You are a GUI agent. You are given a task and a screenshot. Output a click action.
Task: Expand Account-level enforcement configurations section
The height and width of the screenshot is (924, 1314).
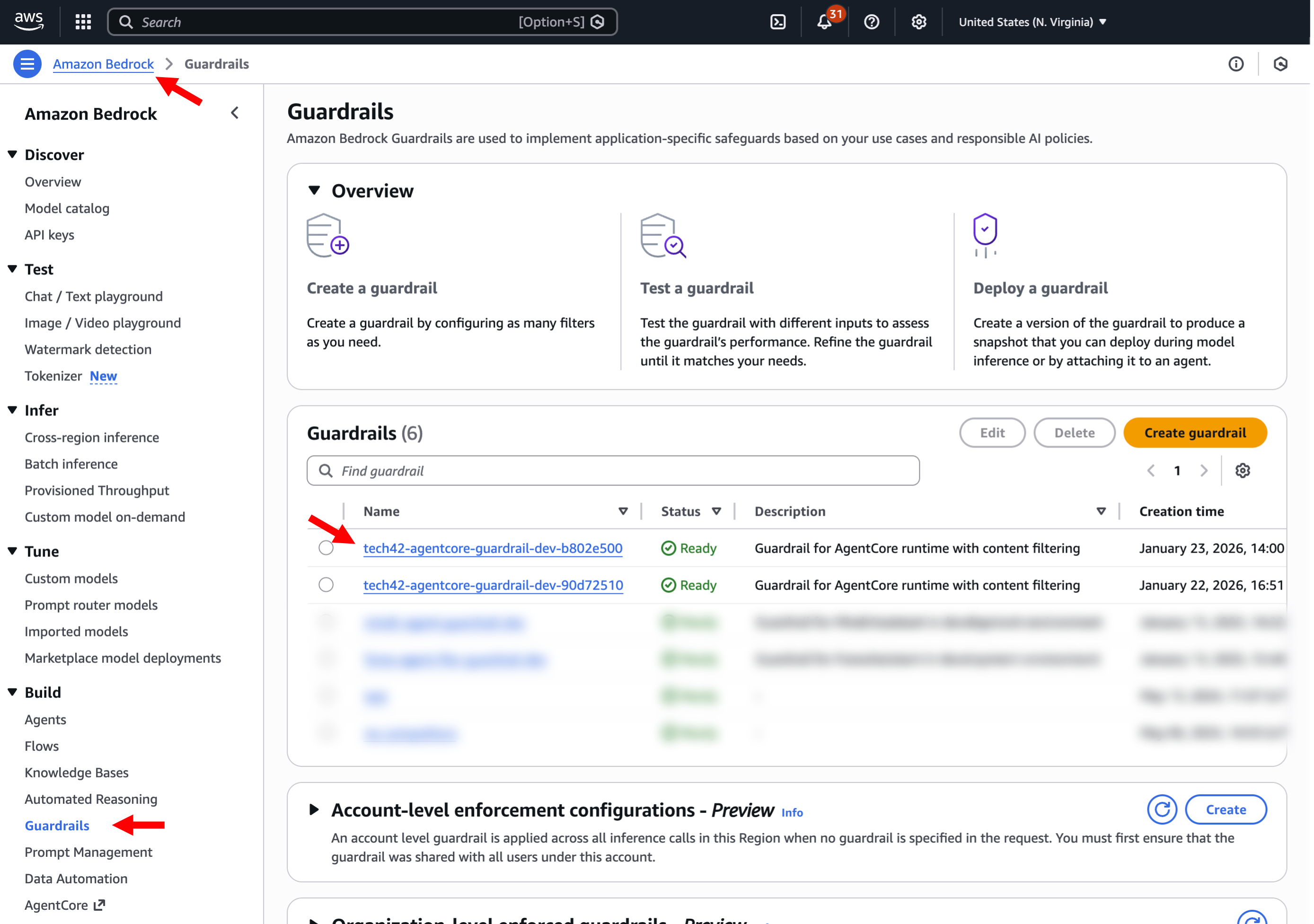pos(314,810)
